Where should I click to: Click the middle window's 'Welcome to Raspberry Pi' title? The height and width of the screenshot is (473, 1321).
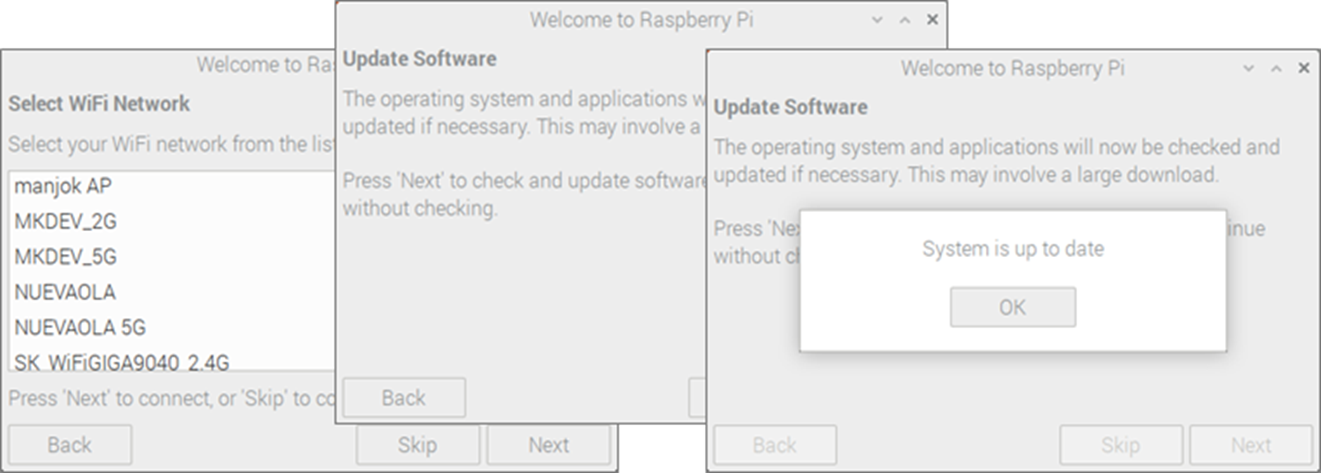tap(641, 20)
